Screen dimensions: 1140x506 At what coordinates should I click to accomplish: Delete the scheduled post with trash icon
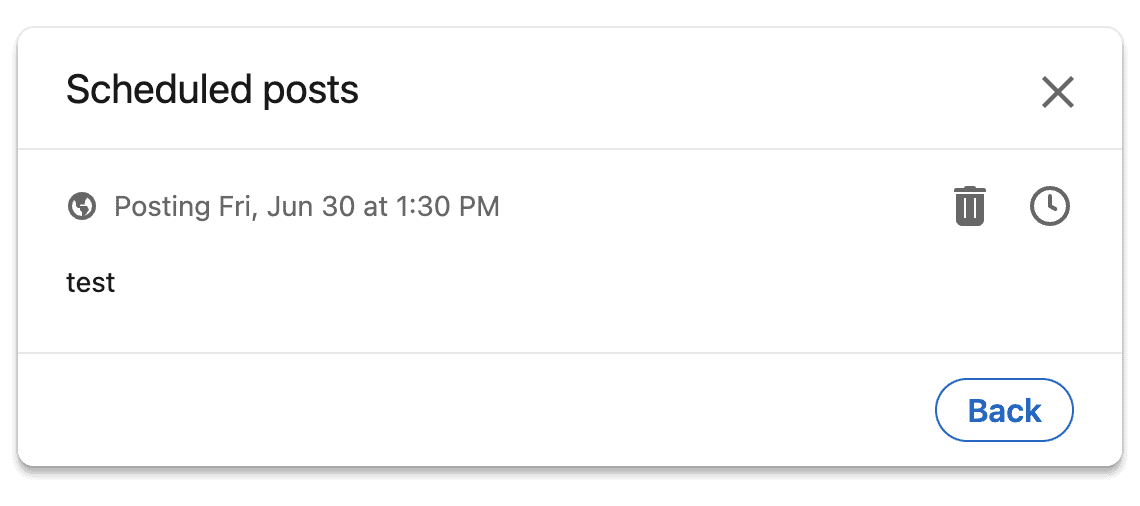[969, 206]
